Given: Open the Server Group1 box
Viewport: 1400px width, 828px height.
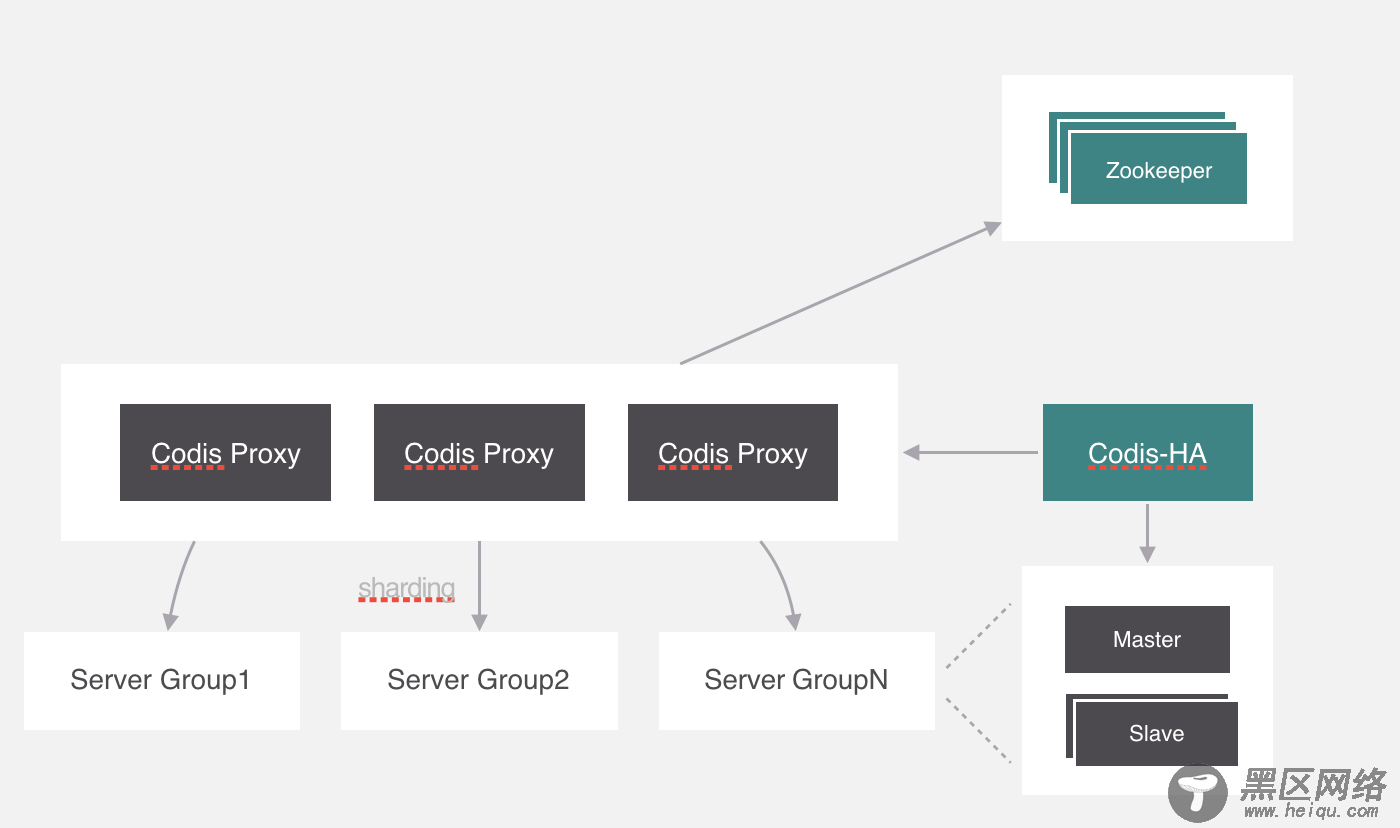Looking at the screenshot, I should (161, 680).
